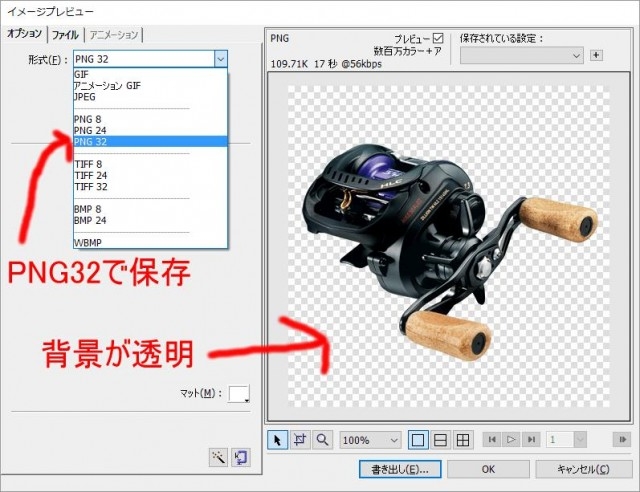Choose WBMP from format list
Viewport: 640px width, 492px height.
(150, 243)
